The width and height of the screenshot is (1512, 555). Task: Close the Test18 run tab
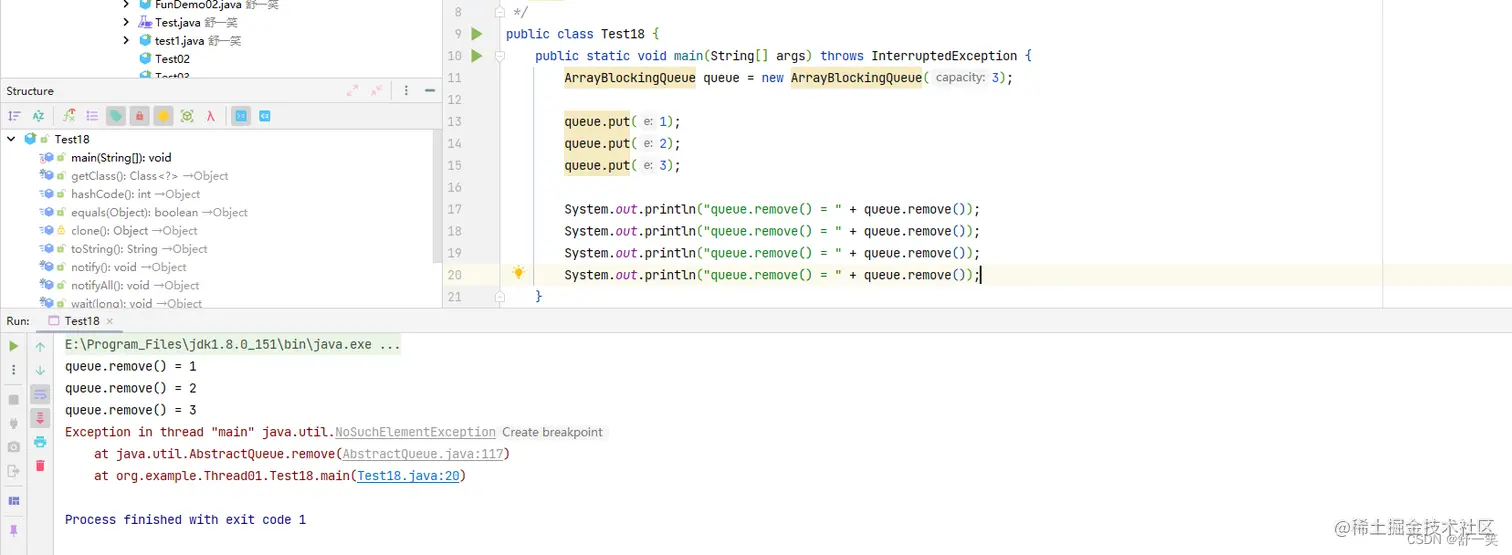pos(110,321)
